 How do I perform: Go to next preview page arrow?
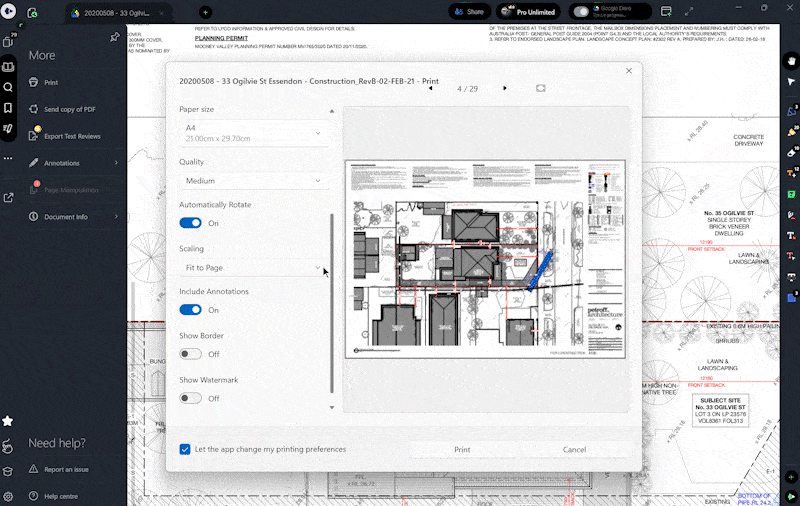pyautogui.click(x=505, y=88)
